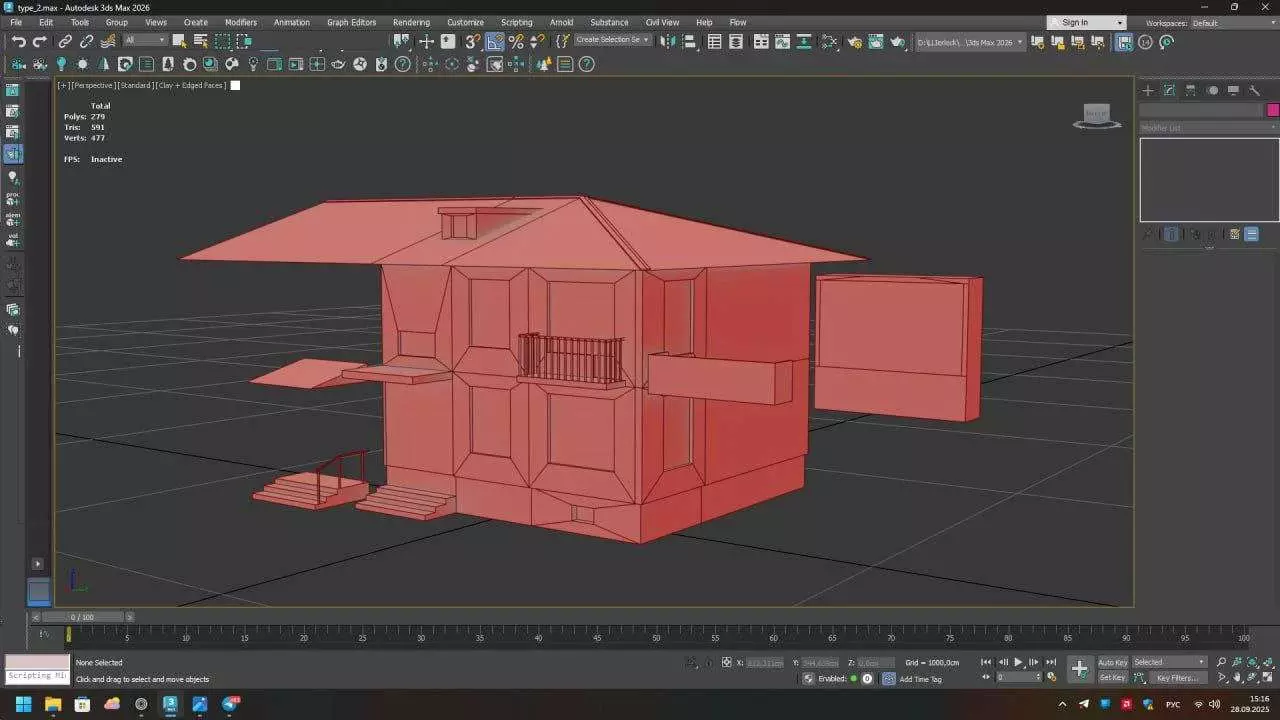Click the Render teapot icon

898,41
